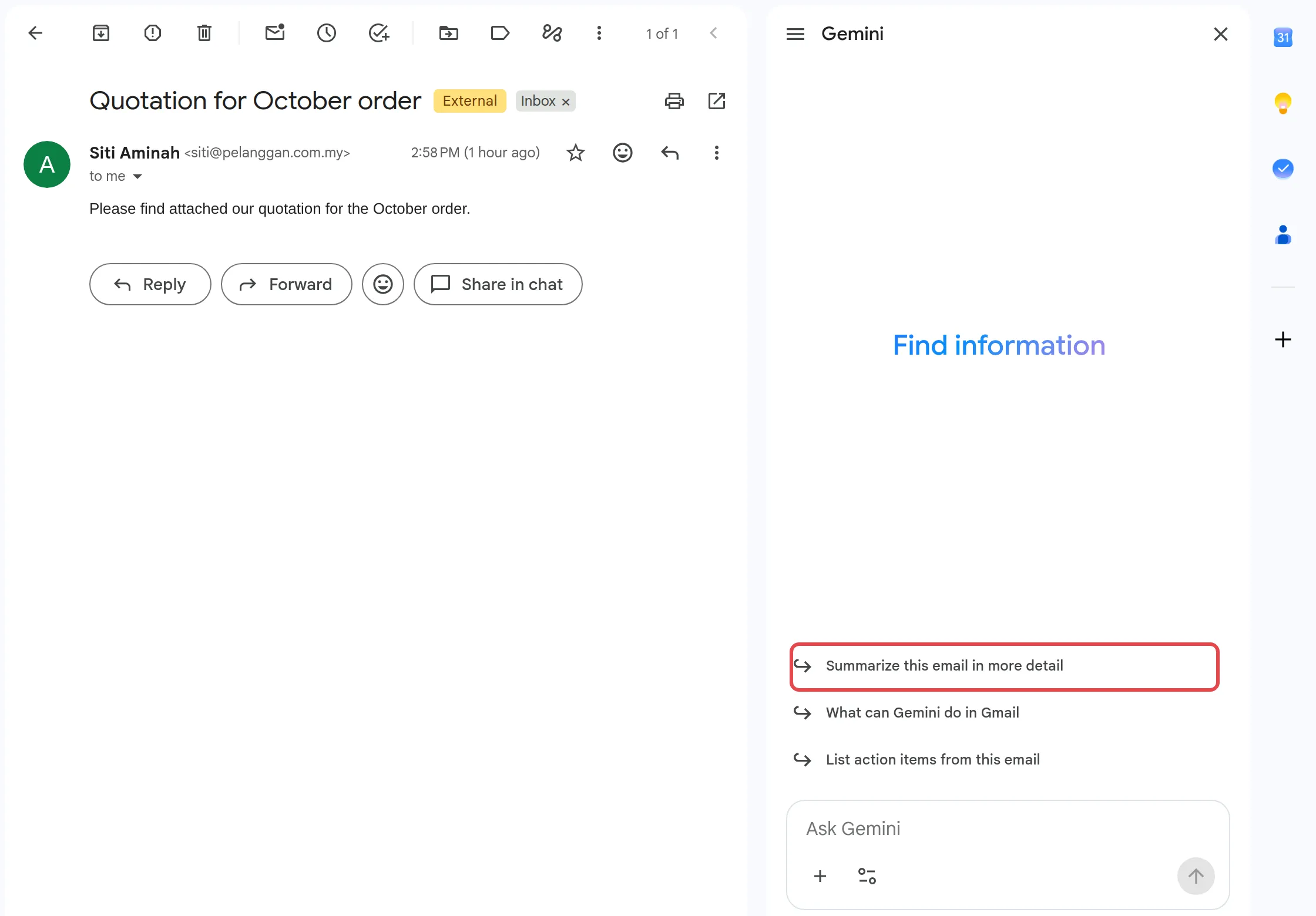Click the email body text about the quotation
The height and width of the screenshot is (916, 1316).
coord(280,209)
